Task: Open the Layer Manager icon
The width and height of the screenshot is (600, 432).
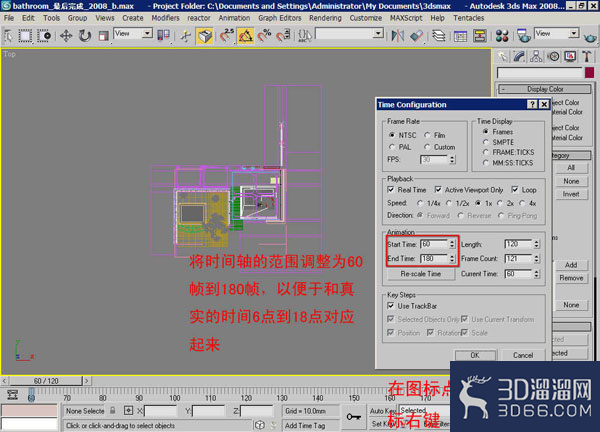Action: [439, 36]
